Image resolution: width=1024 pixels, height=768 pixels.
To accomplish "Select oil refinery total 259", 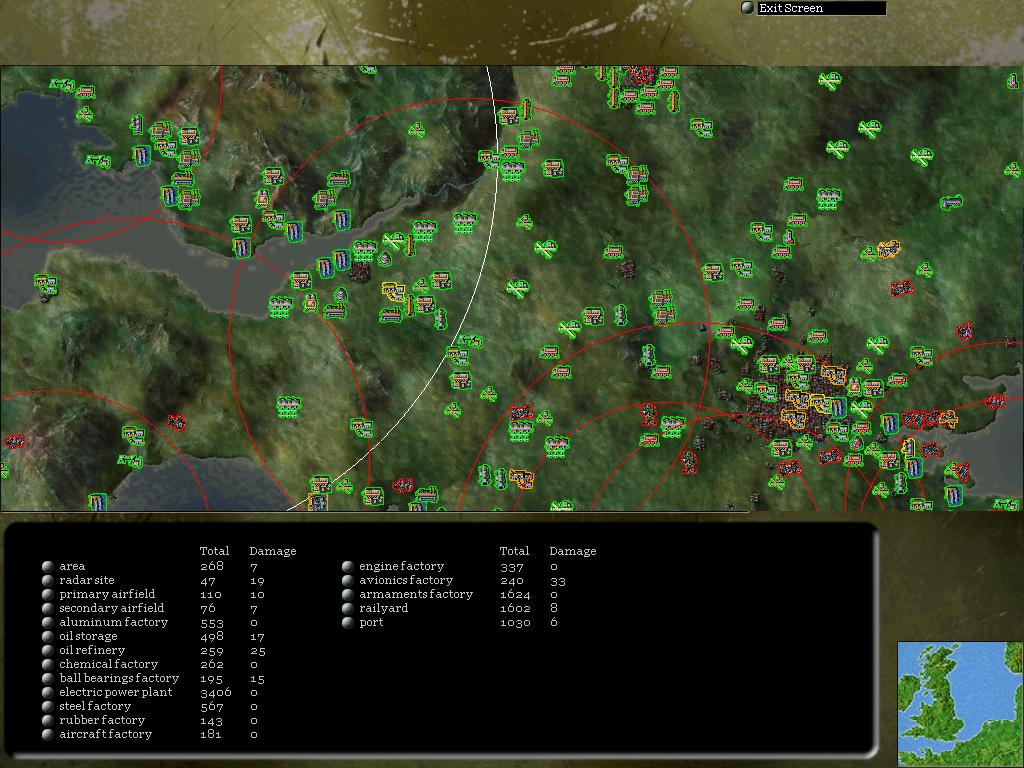I will pos(212,651).
